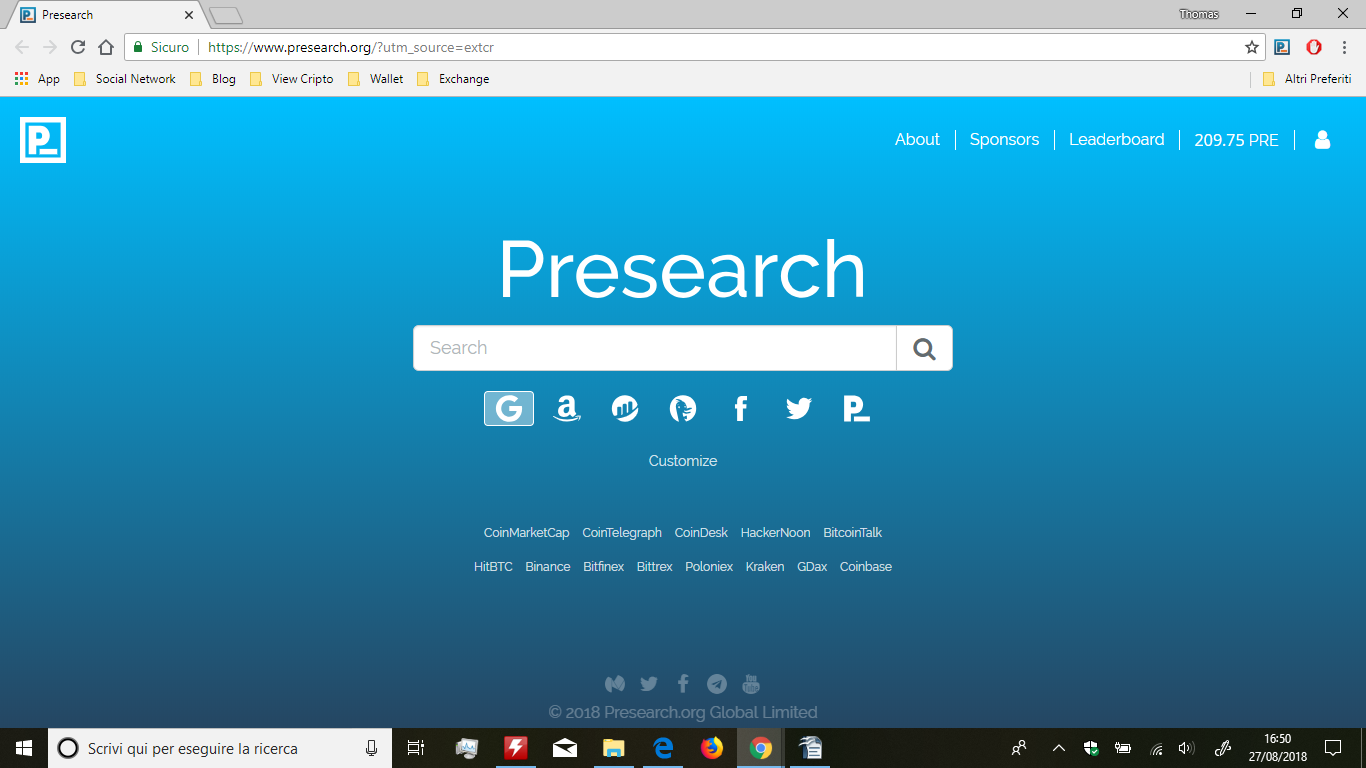Choose DuckDuckGo search provider icon
Viewport: 1366px width, 768px height.
[682, 408]
